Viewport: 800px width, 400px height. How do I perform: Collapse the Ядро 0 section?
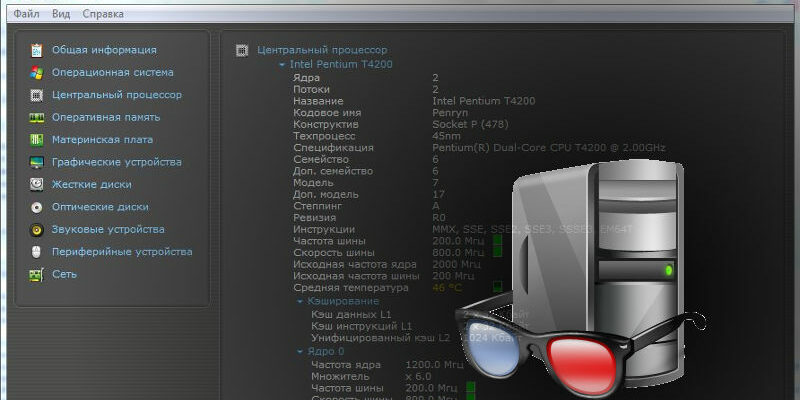300,352
